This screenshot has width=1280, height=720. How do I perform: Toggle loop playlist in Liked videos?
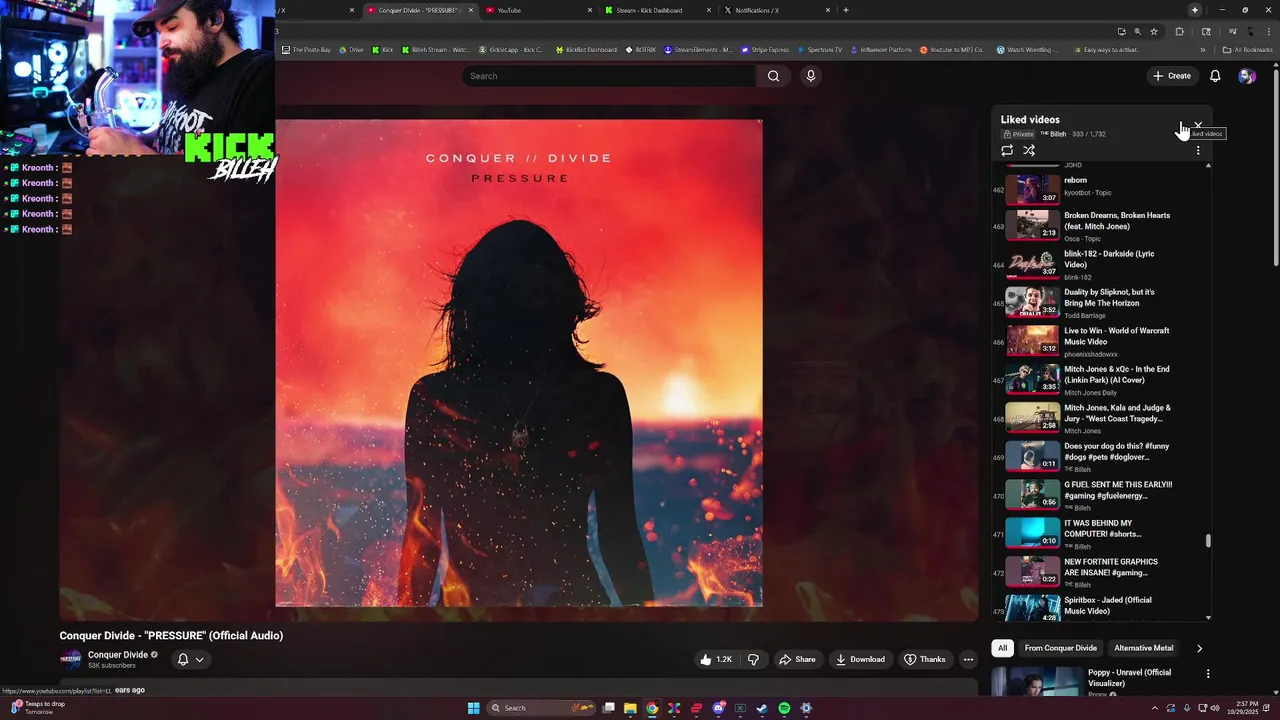point(1007,151)
